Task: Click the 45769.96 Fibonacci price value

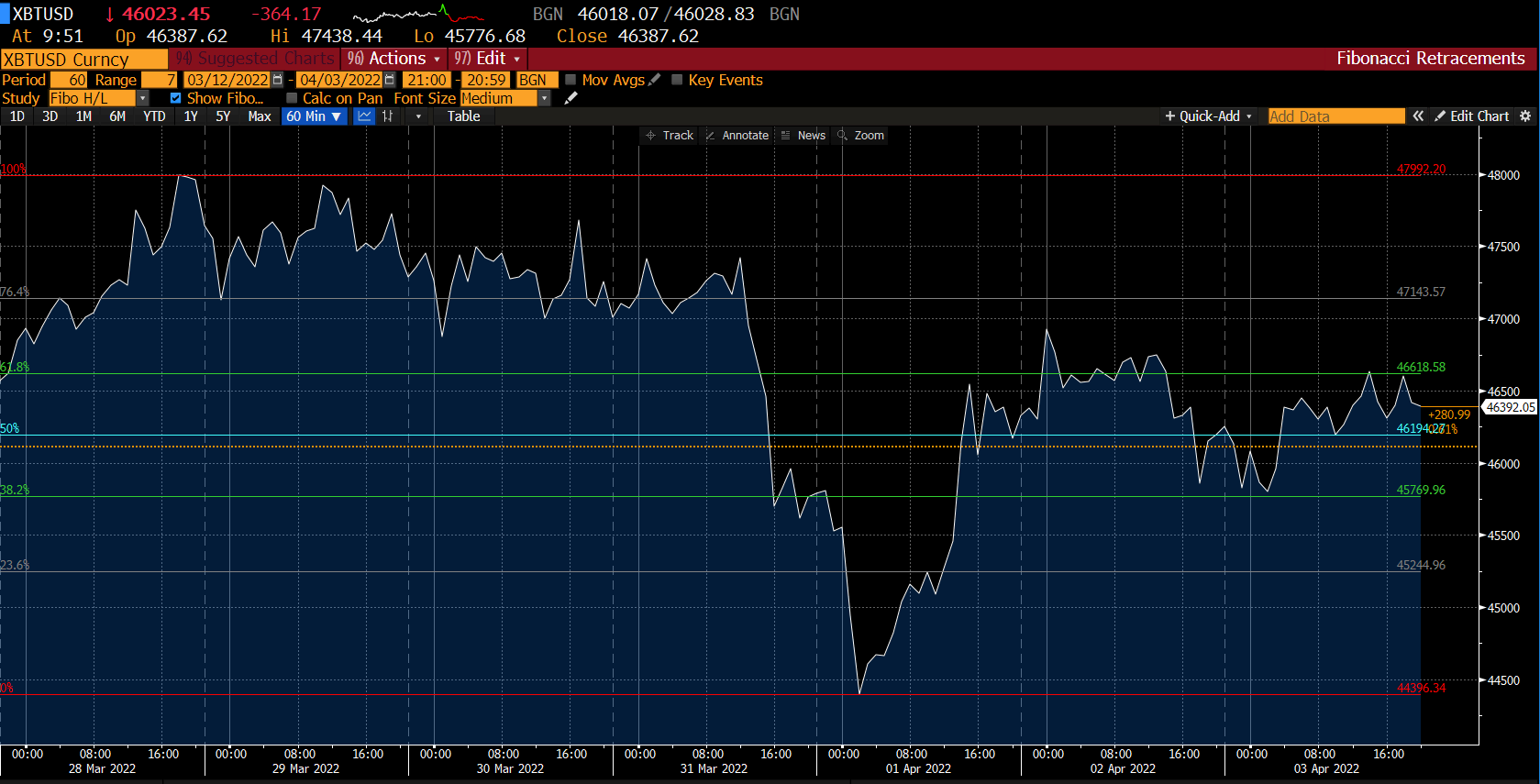Action: [x=1421, y=490]
